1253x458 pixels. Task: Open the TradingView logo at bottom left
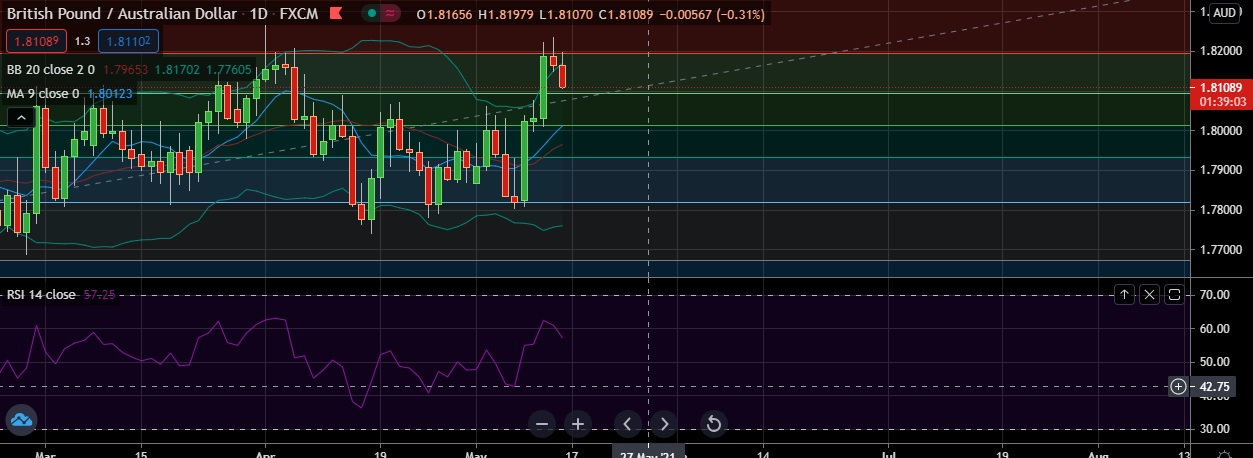click(22, 421)
